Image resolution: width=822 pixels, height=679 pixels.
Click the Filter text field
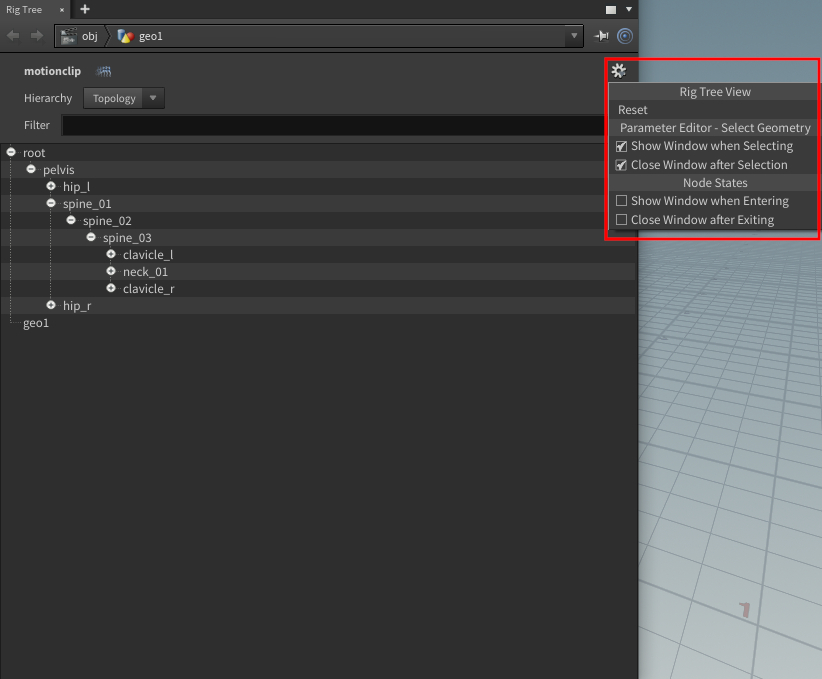click(x=340, y=125)
